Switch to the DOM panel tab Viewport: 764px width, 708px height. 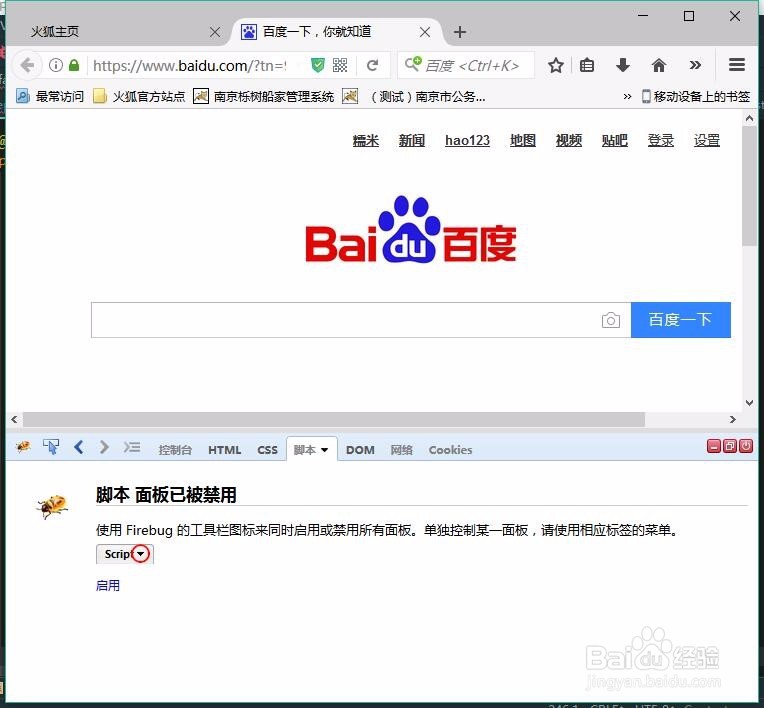click(360, 450)
